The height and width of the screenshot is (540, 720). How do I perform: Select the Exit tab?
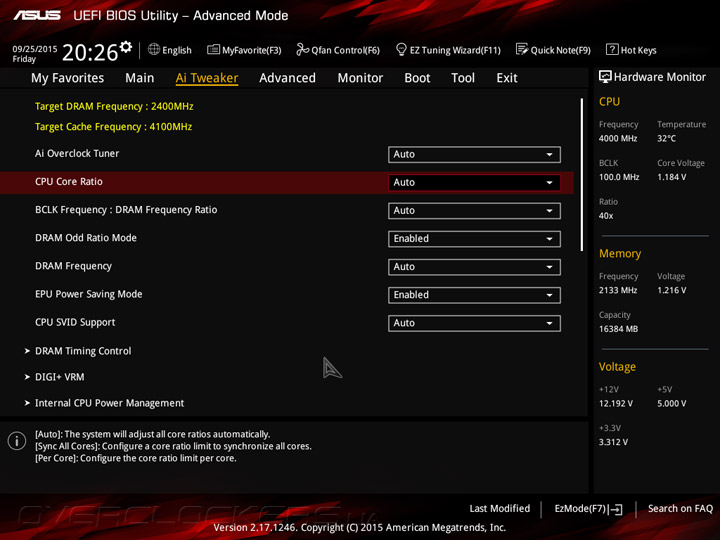coord(506,78)
